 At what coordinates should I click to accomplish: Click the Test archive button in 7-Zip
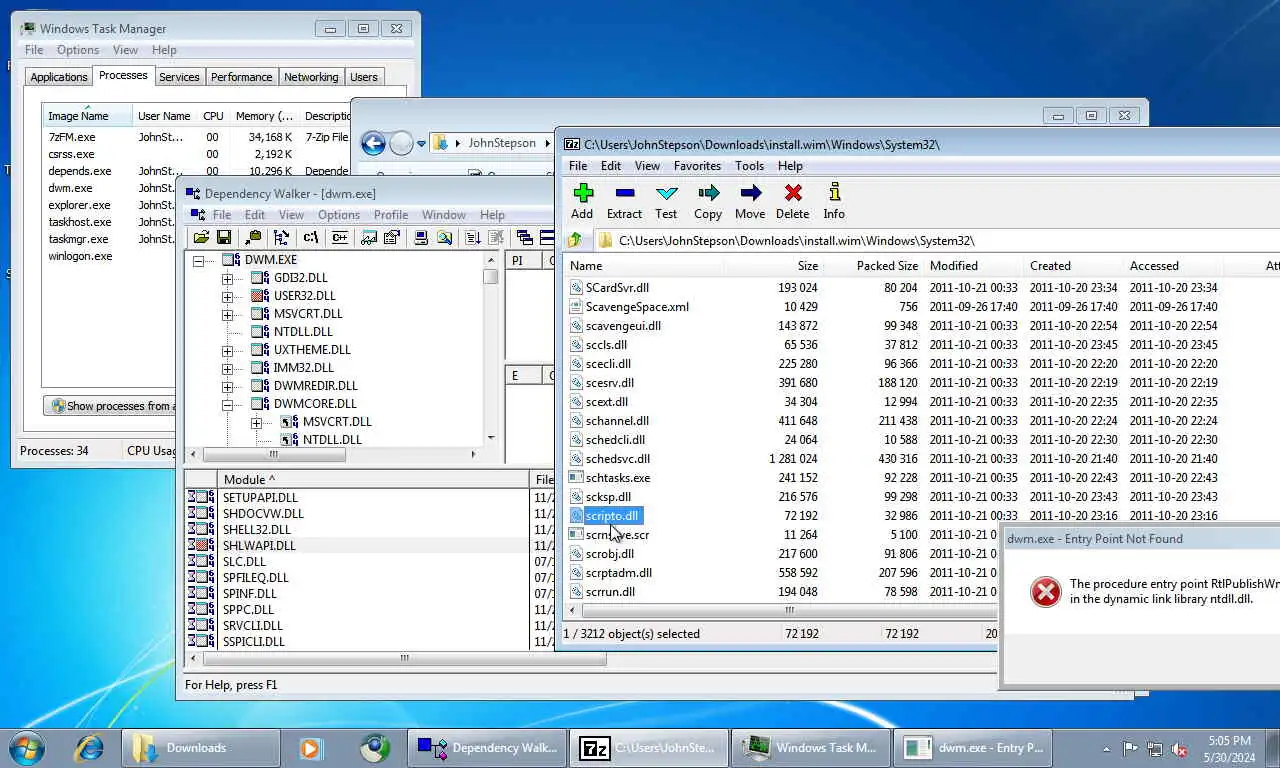666,201
